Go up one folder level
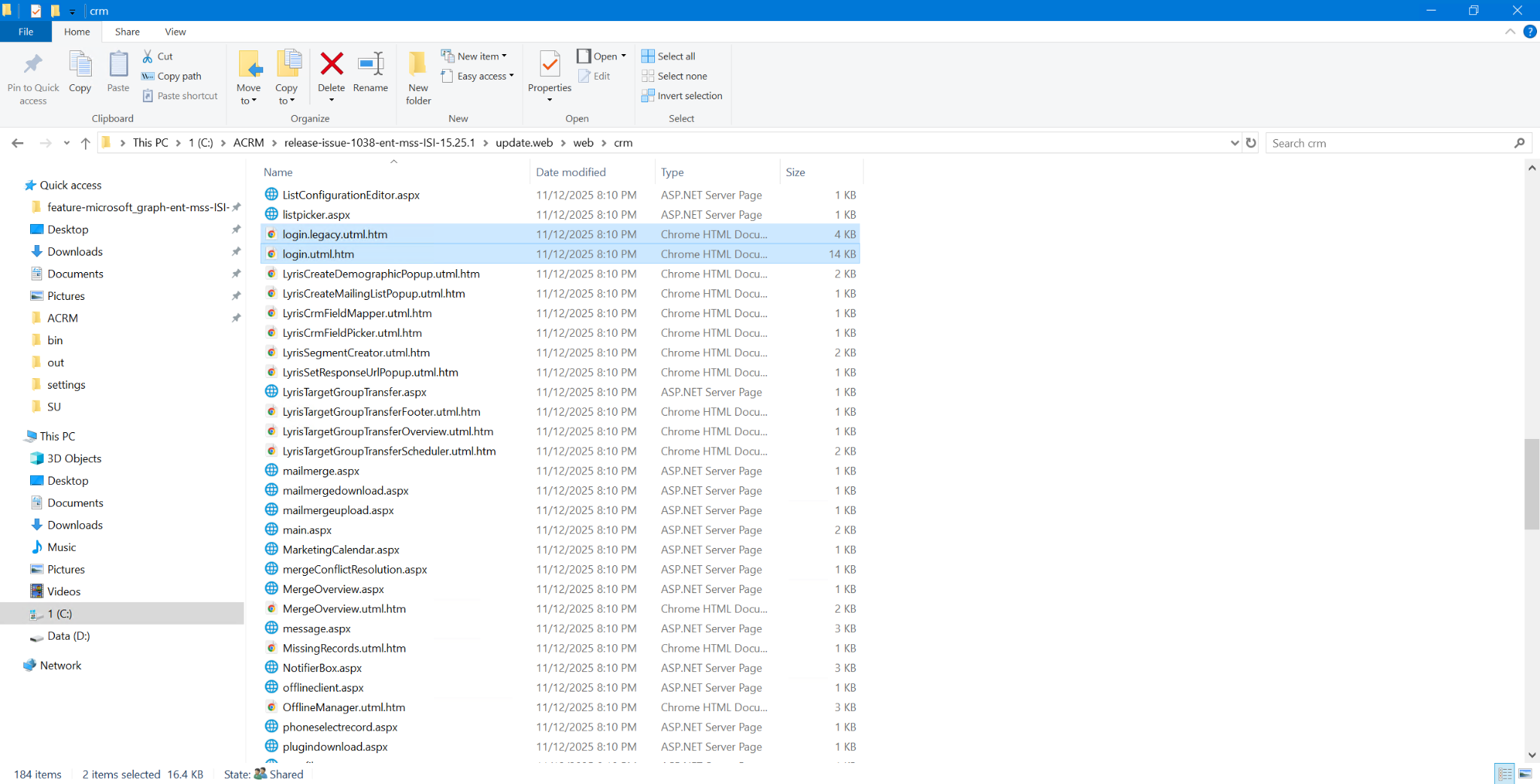The width and height of the screenshot is (1540, 784). tap(86, 143)
